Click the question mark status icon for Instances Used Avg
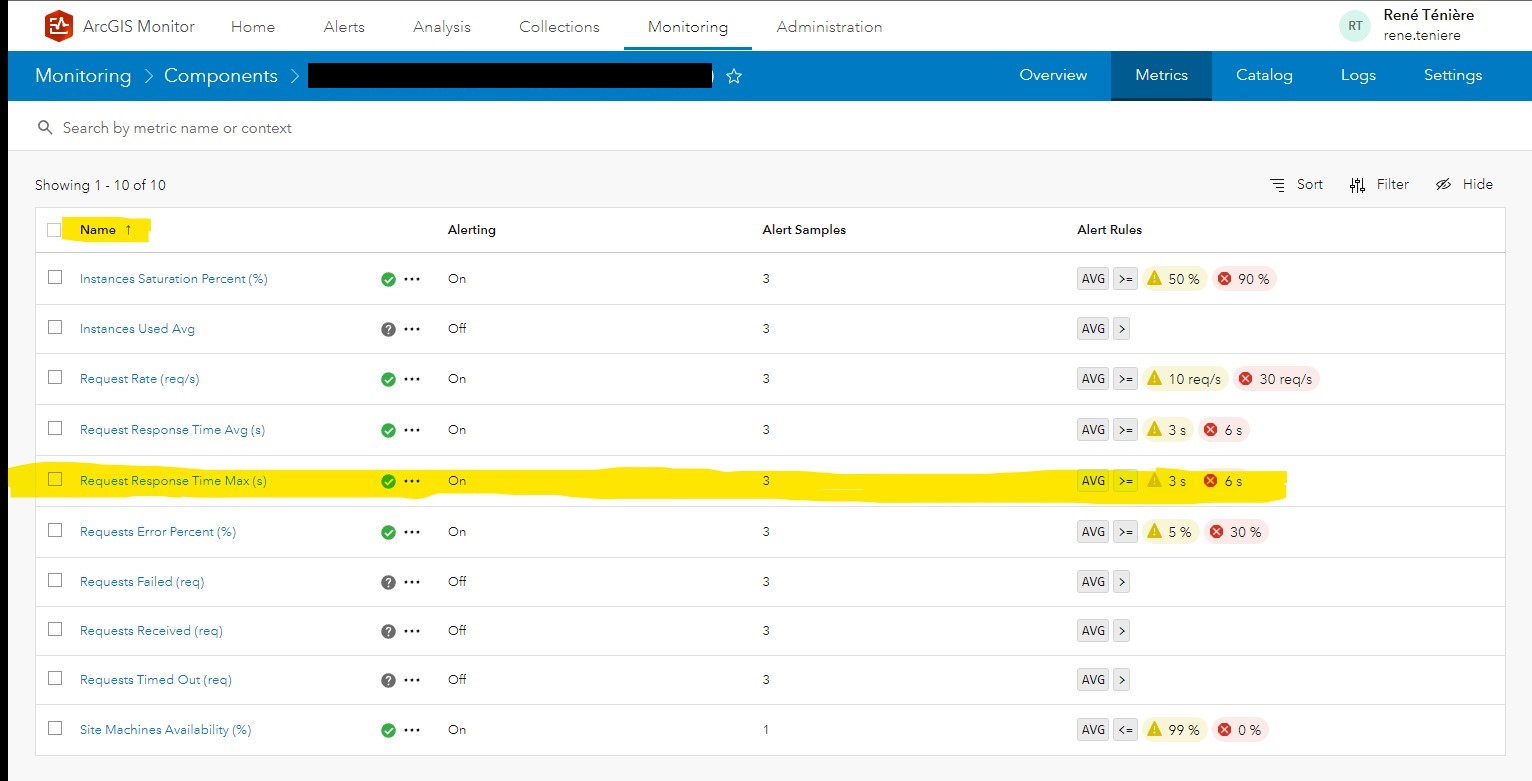The image size is (1532, 781). (388, 329)
